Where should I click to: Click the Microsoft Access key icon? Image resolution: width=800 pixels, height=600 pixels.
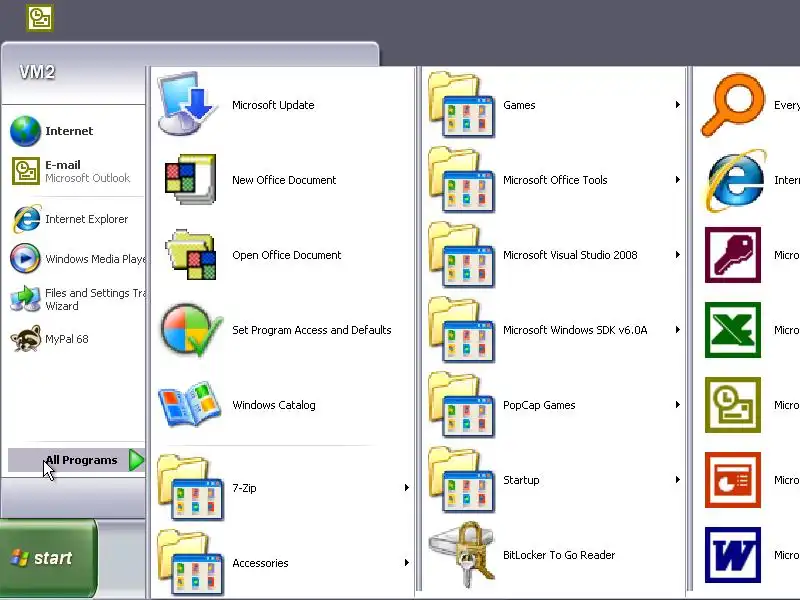(x=733, y=255)
